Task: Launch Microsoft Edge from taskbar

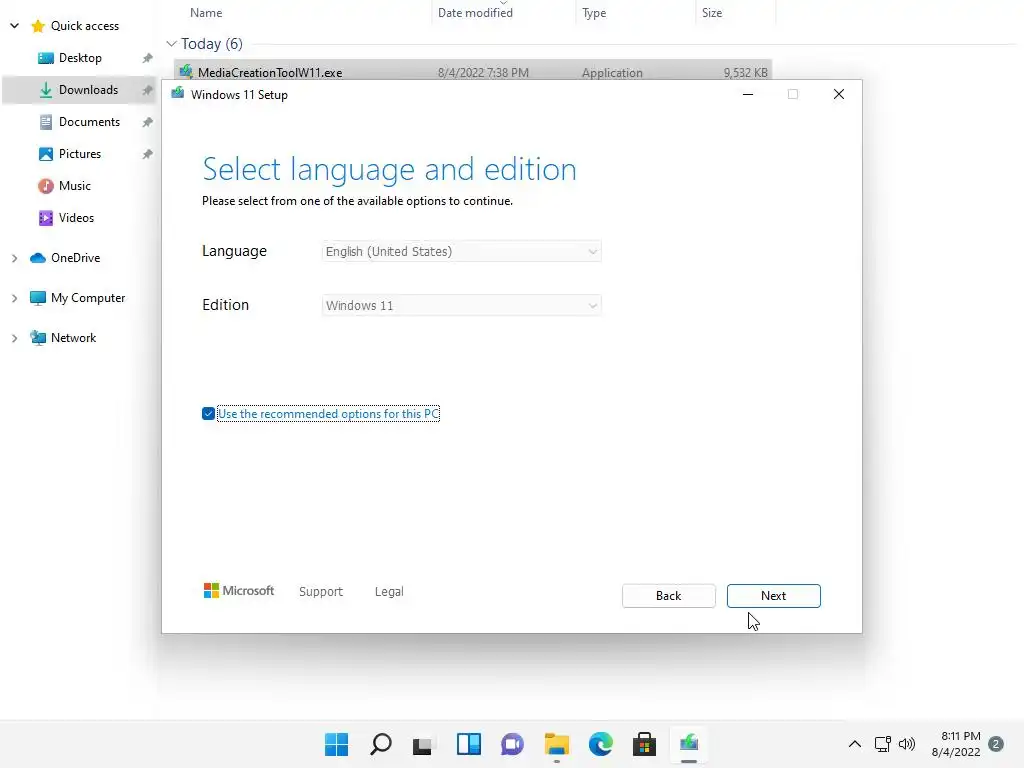Action: (600, 744)
